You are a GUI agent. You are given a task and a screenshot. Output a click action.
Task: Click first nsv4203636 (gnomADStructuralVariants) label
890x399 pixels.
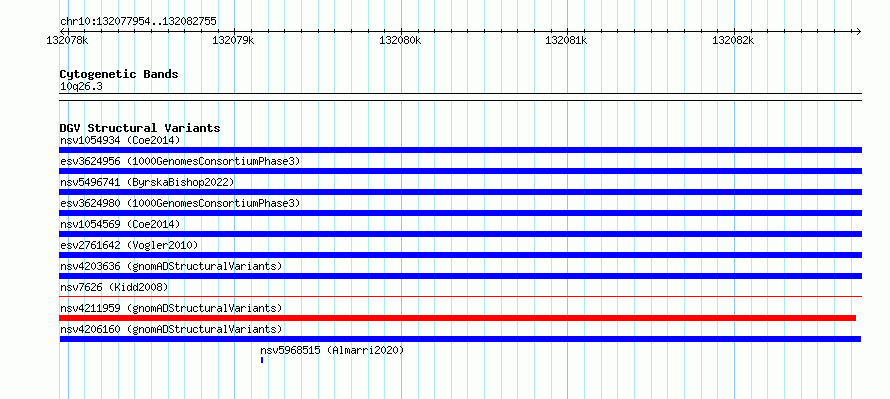(171, 266)
